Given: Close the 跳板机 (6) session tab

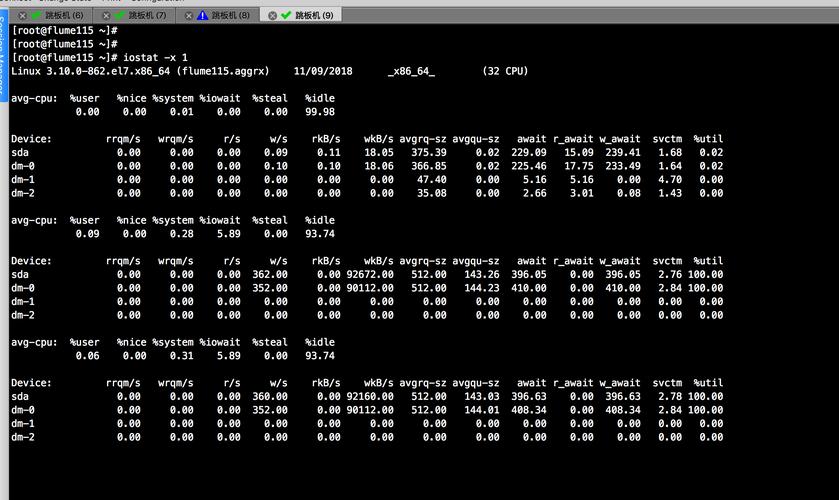Looking at the screenshot, I should pyautogui.click(x=22, y=16).
